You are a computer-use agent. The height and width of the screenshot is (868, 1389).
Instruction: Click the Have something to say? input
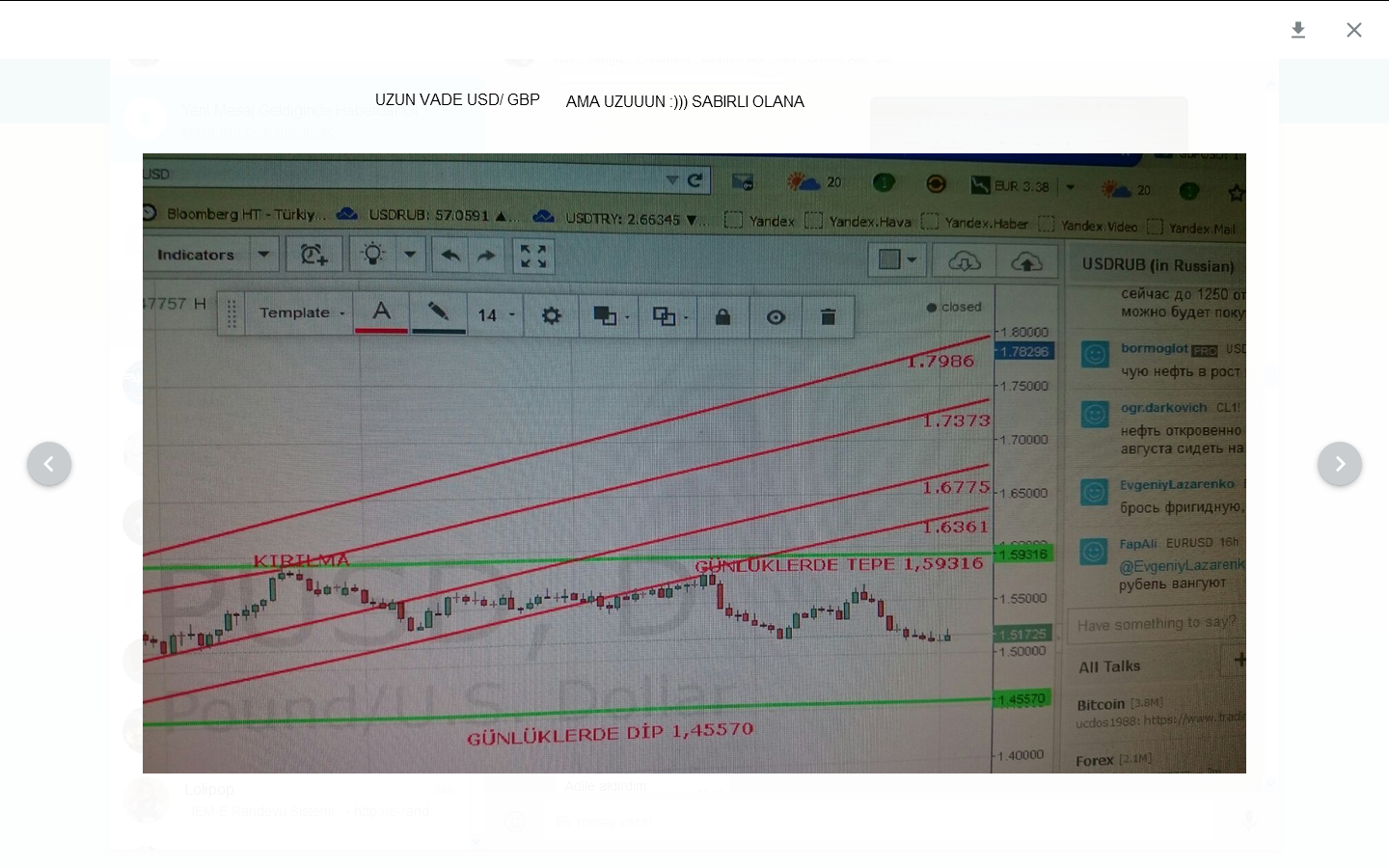pyautogui.click(x=1157, y=624)
